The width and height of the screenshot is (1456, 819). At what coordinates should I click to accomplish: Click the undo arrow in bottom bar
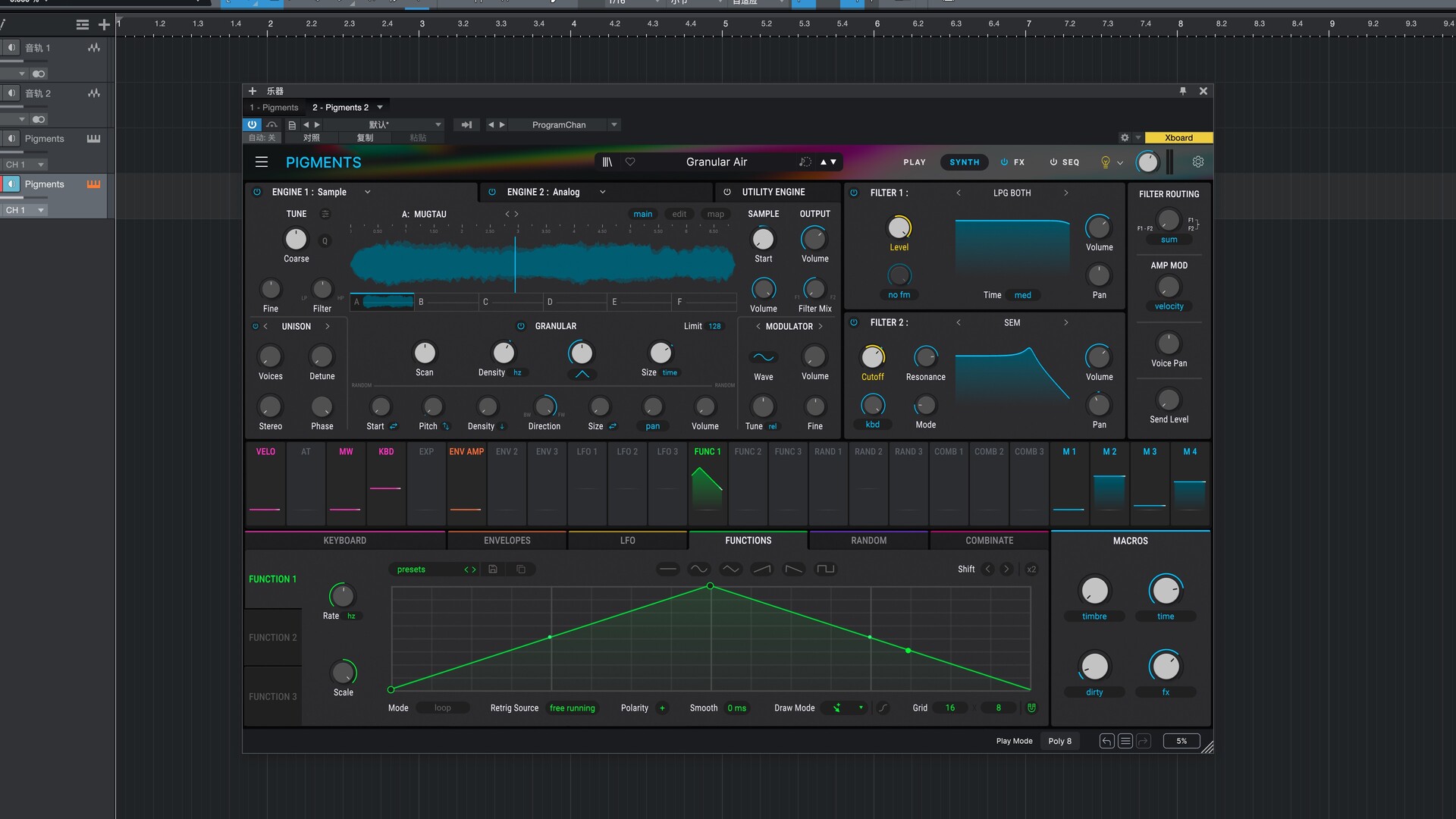tap(1106, 741)
